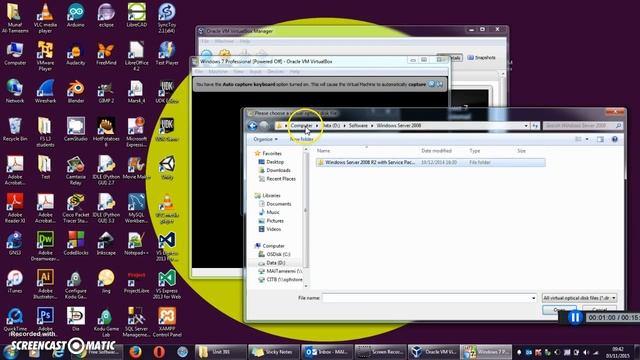Open XAMPP Control Panel desktop icon

tap(167, 322)
